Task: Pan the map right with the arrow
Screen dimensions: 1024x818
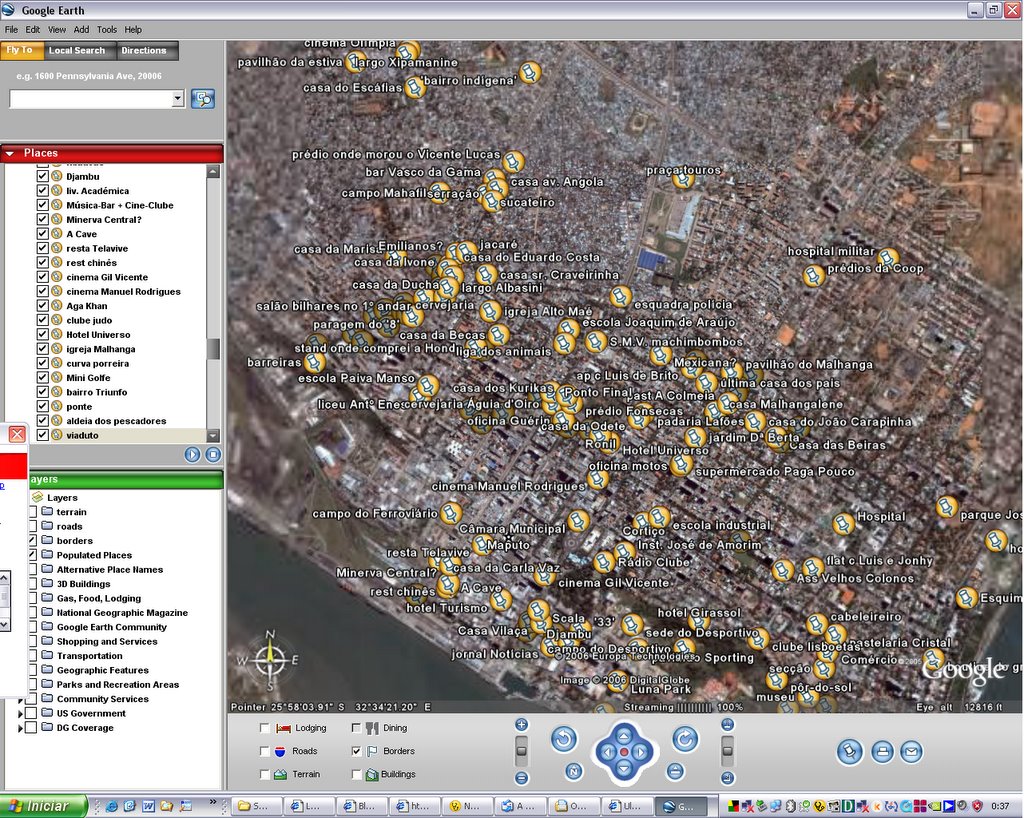Action: tap(641, 752)
